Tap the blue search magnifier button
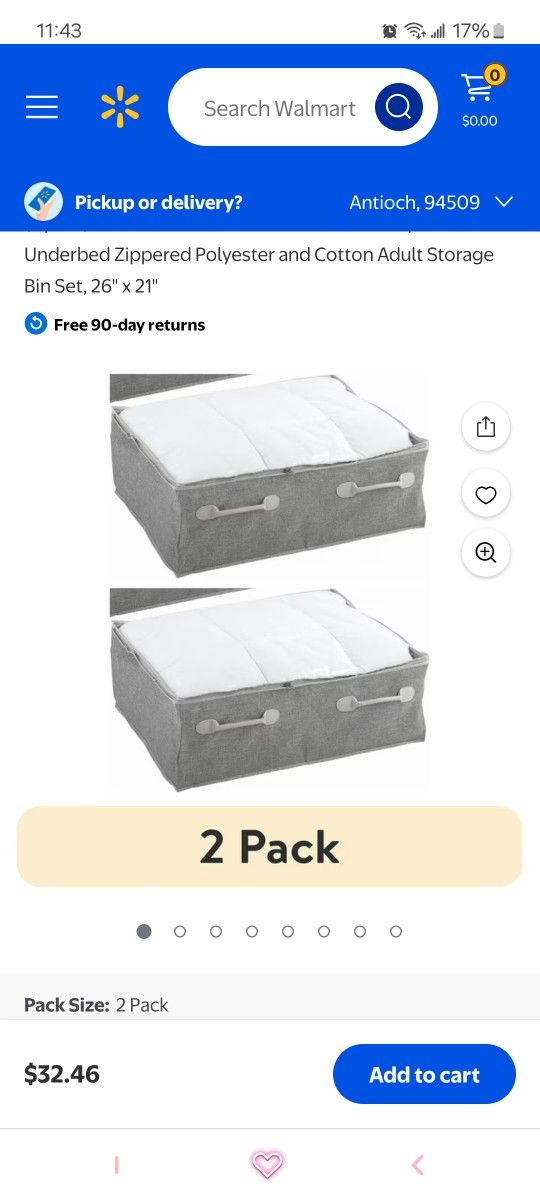The image size is (540, 1200). tap(398, 107)
